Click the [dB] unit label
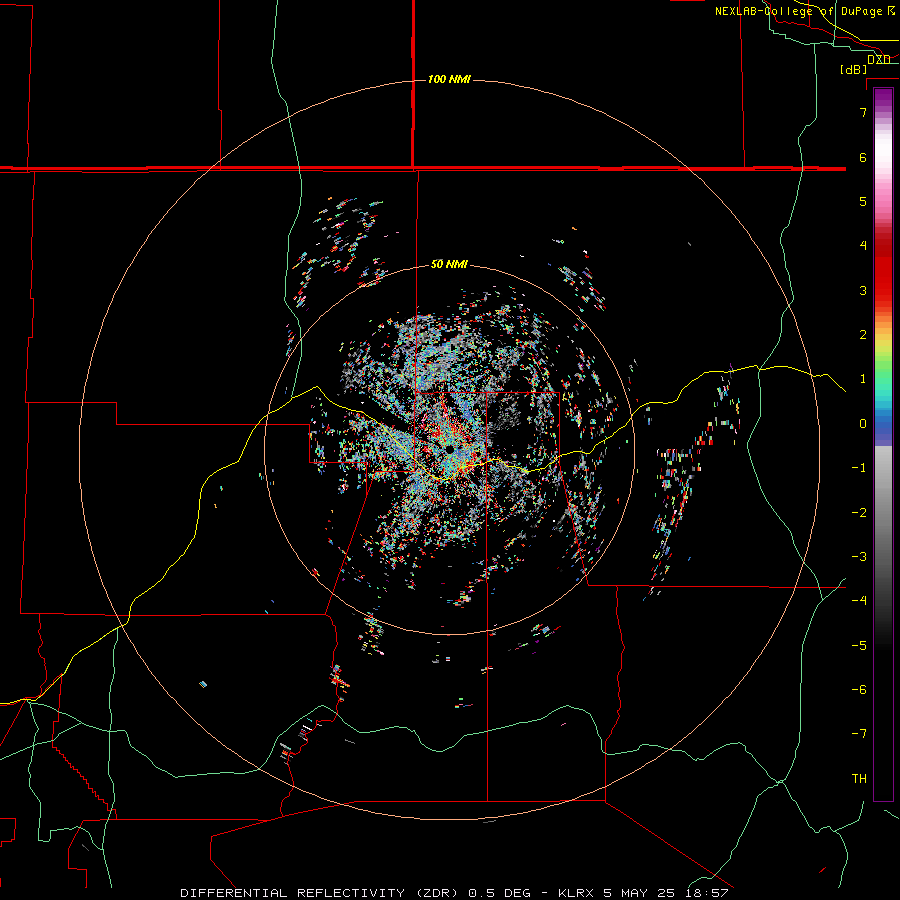The width and height of the screenshot is (900, 900). point(853,69)
